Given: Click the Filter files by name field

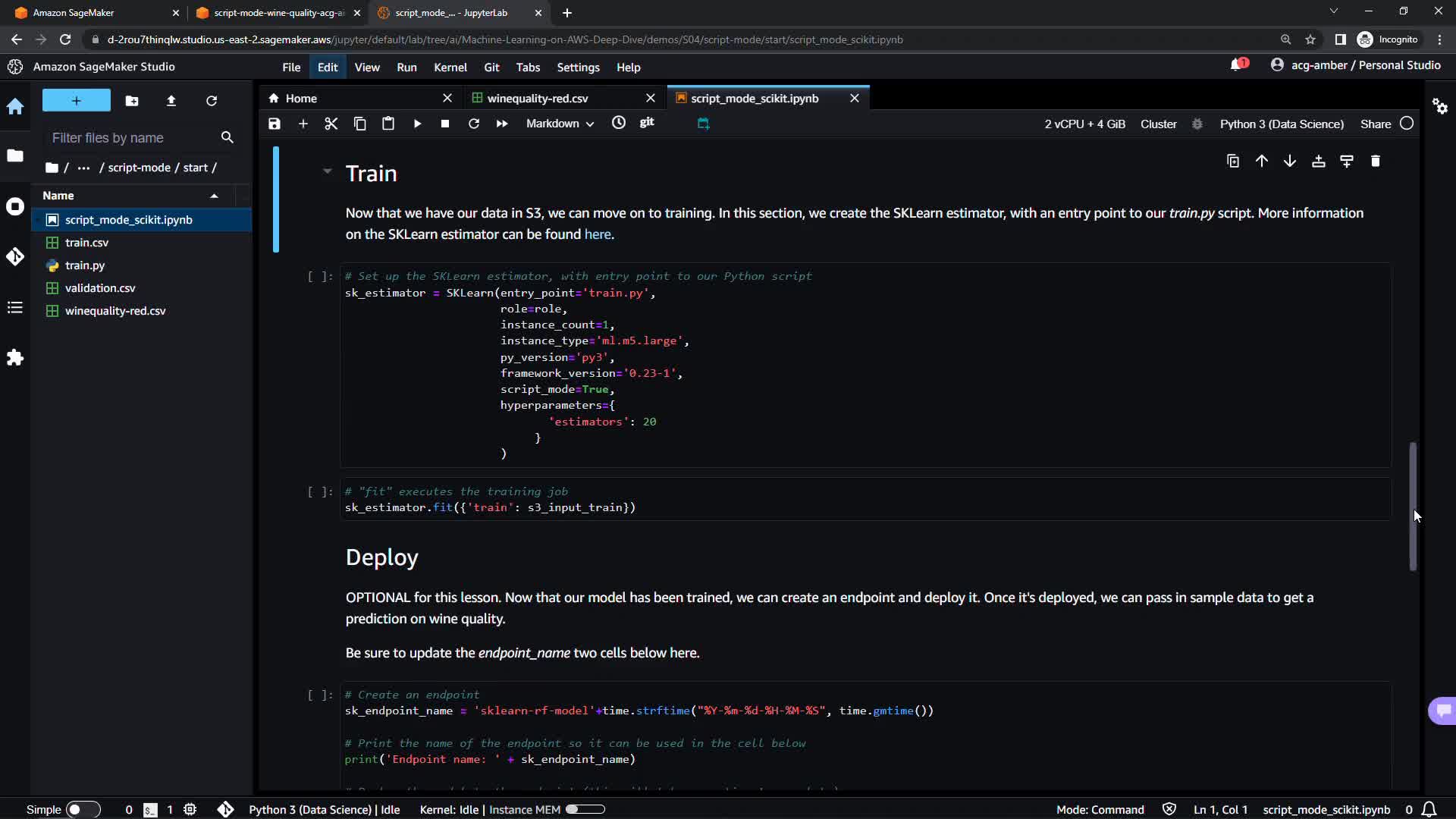Looking at the screenshot, I should (x=130, y=138).
